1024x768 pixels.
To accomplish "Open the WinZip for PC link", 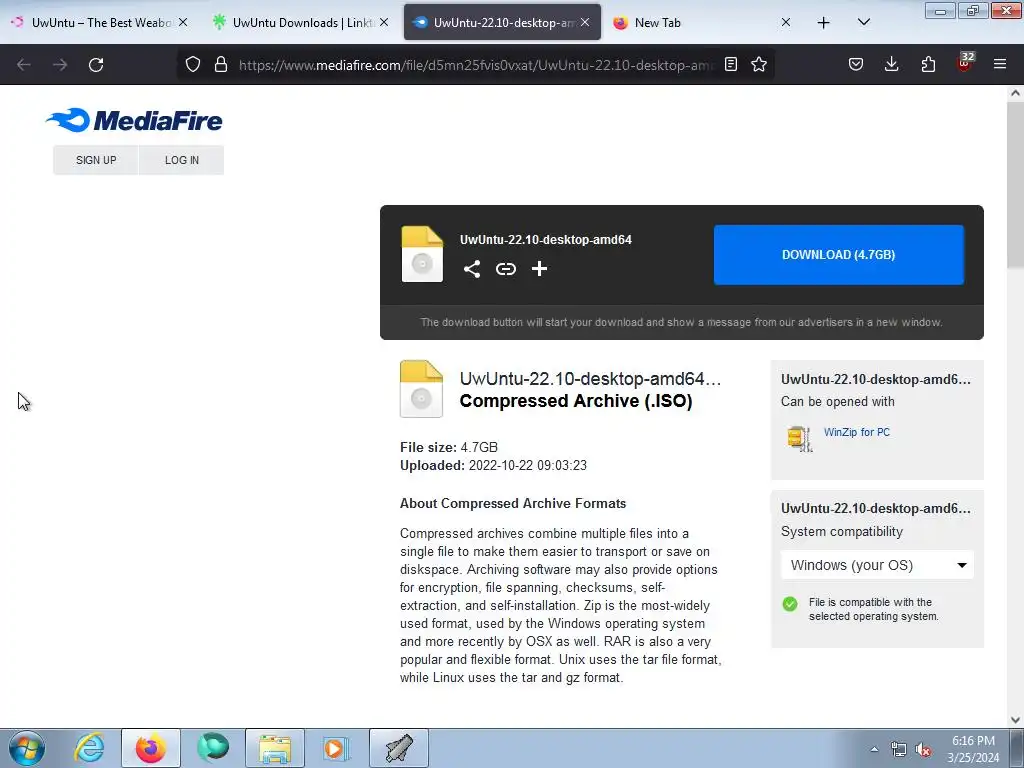I will [x=857, y=432].
